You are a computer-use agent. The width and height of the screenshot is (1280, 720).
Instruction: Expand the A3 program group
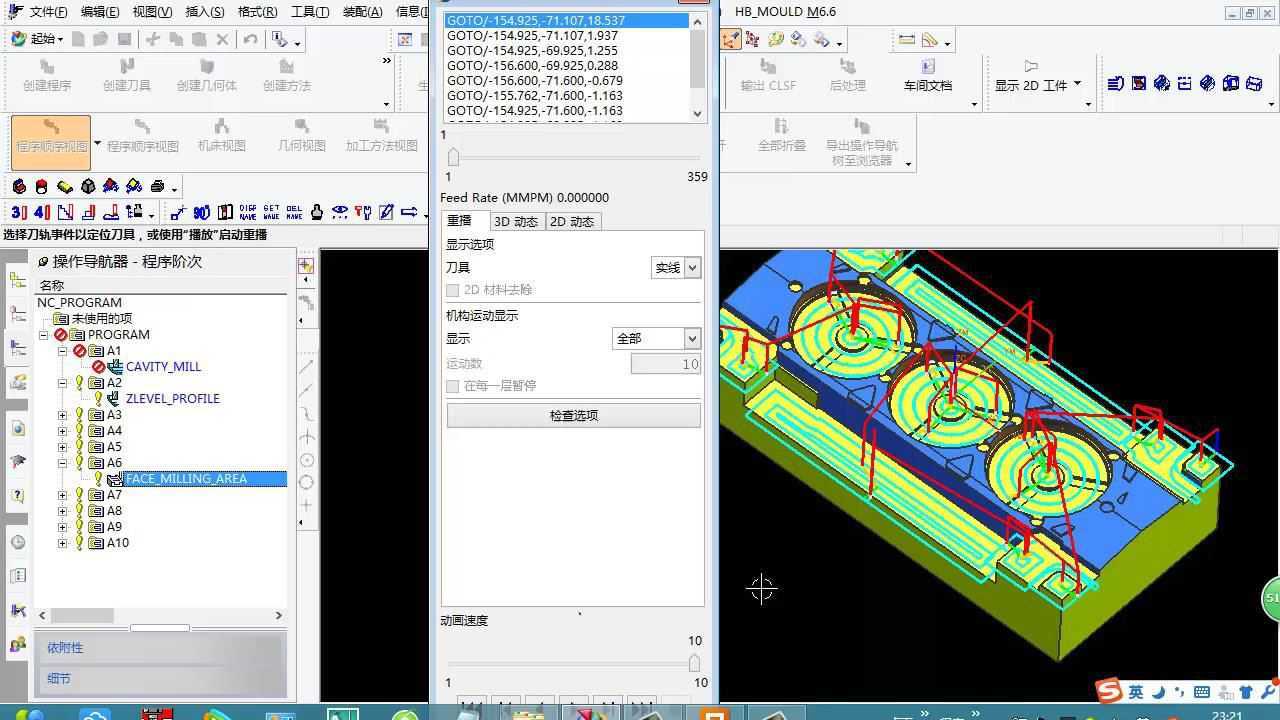[x=63, y=415]
